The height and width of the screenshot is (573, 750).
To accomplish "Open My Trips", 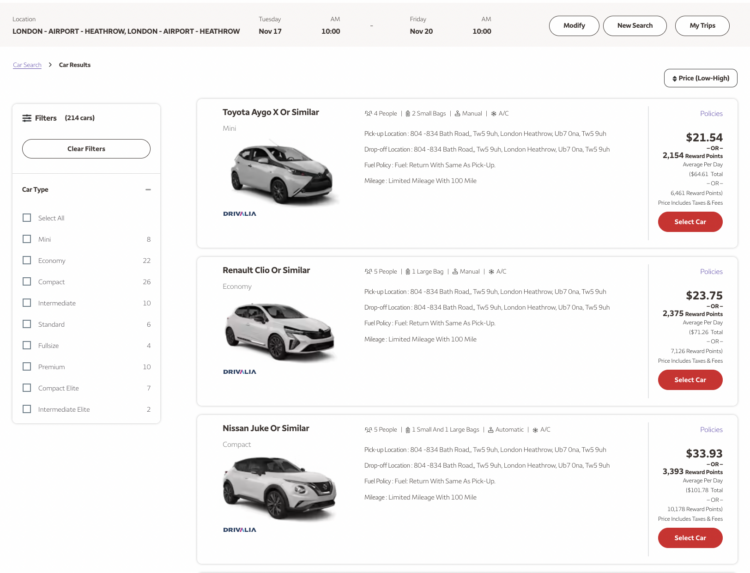I will (702, 25).
